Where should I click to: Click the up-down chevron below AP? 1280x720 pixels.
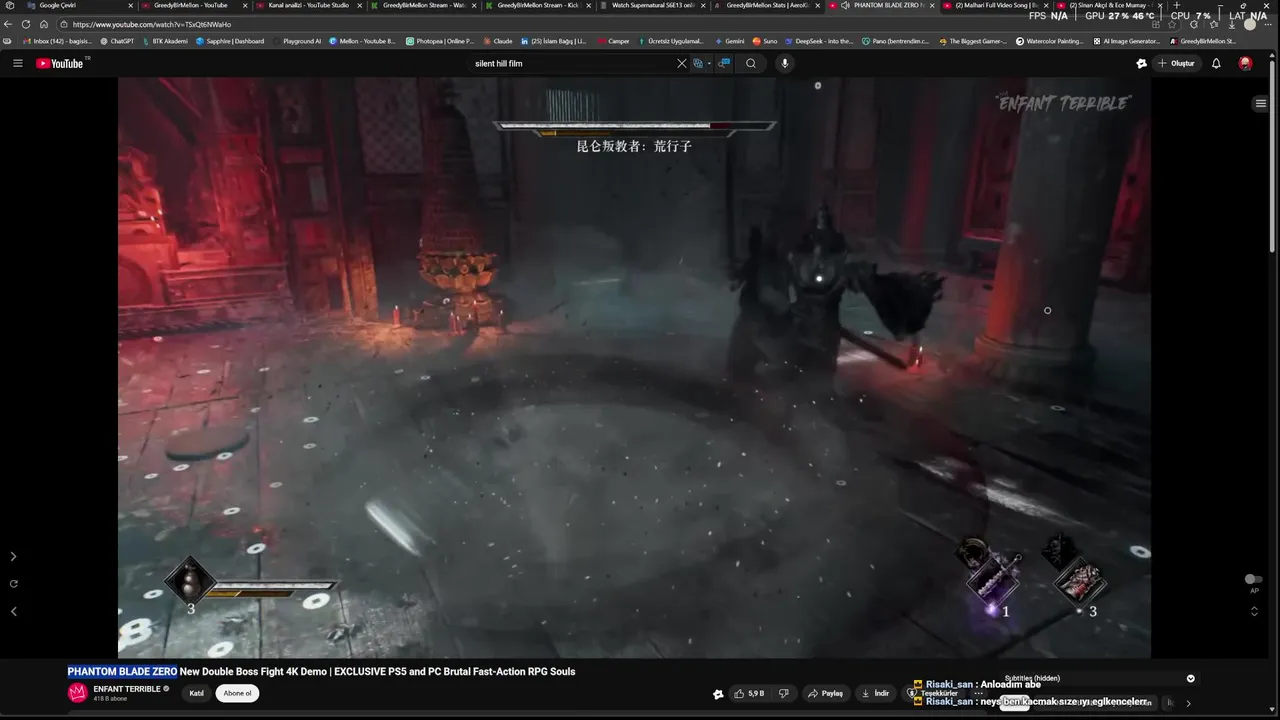[1254, 611]
